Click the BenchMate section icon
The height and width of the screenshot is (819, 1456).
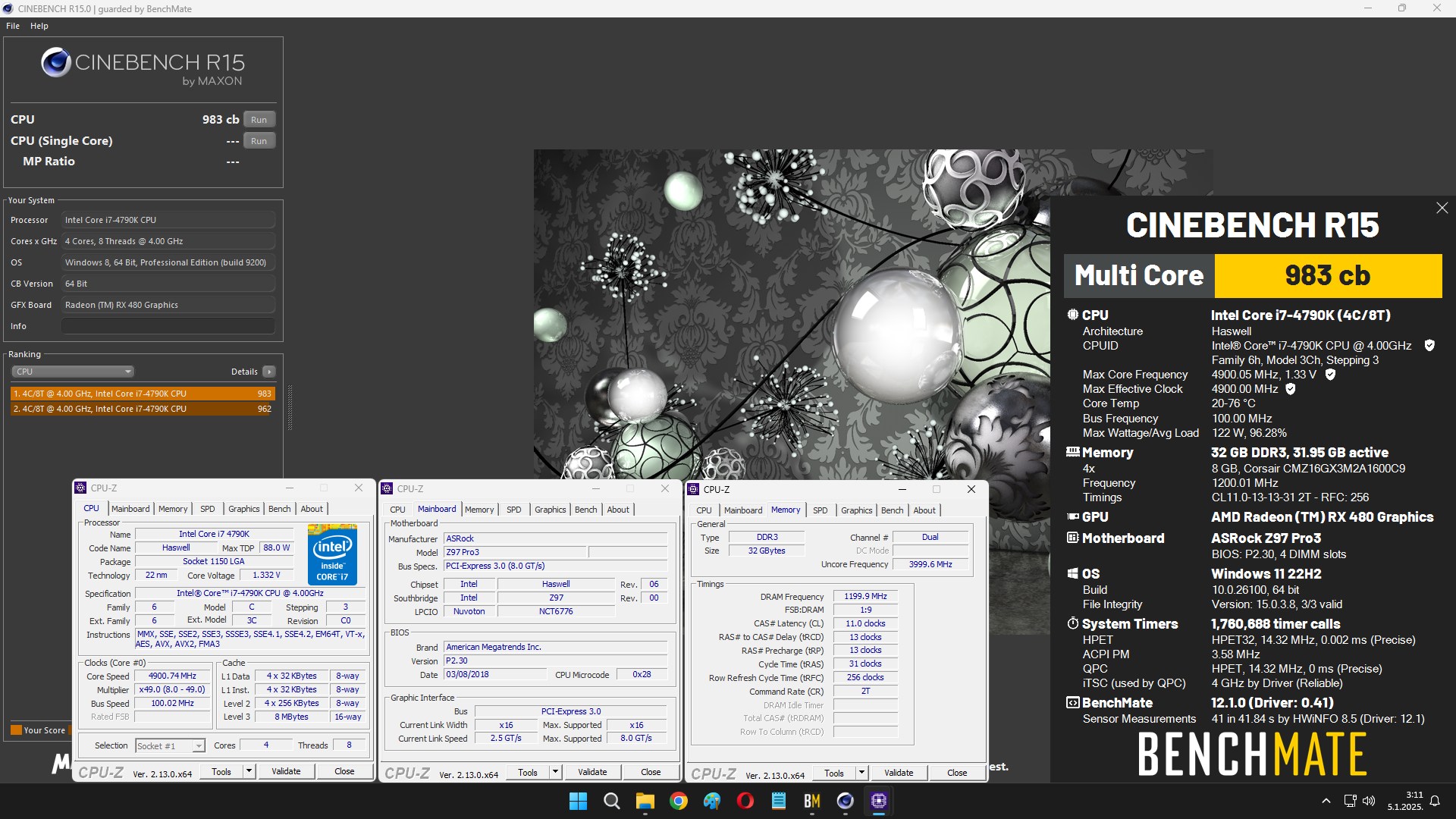tap(1072, 702)
